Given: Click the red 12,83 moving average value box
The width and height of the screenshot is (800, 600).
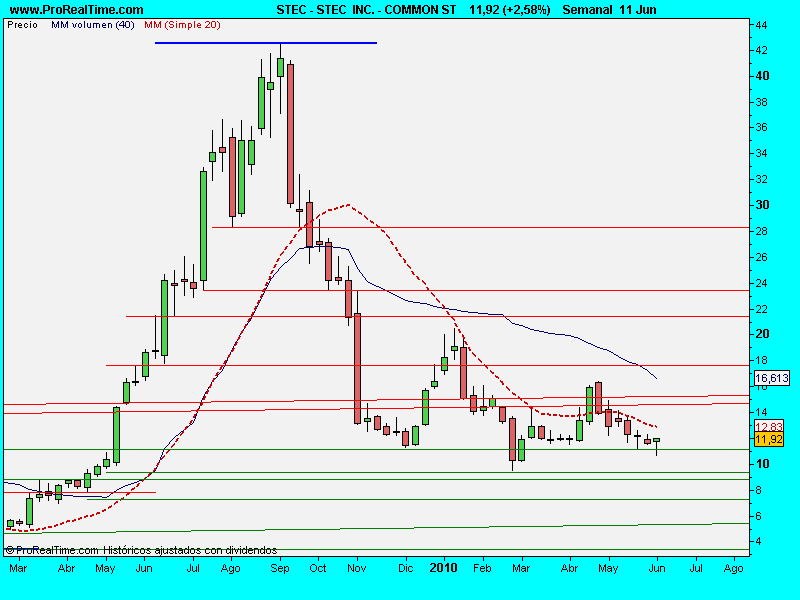Looking at the screenshot, I should [x=769, y=427].
